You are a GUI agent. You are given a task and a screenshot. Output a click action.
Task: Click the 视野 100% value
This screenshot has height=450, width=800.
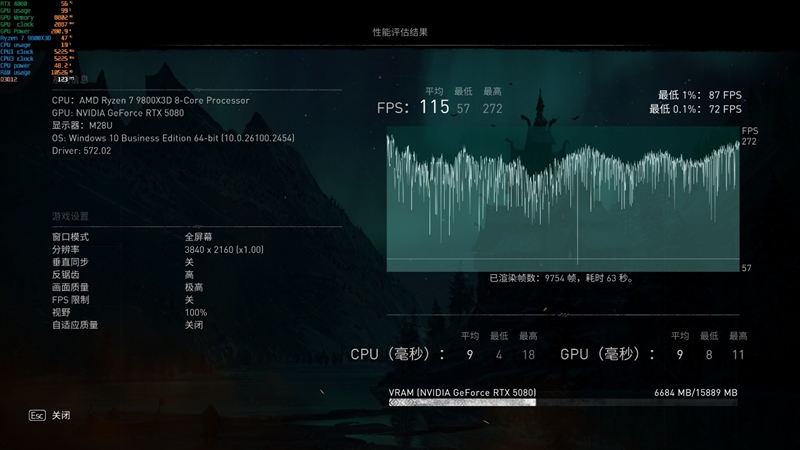(x=195, y=312)
